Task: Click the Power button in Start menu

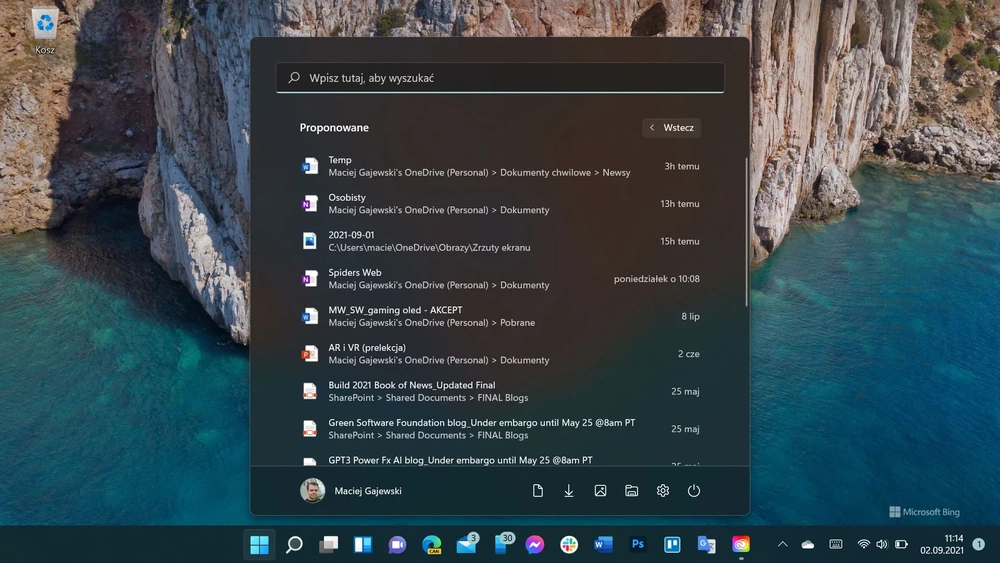Action: click(694, 490)
